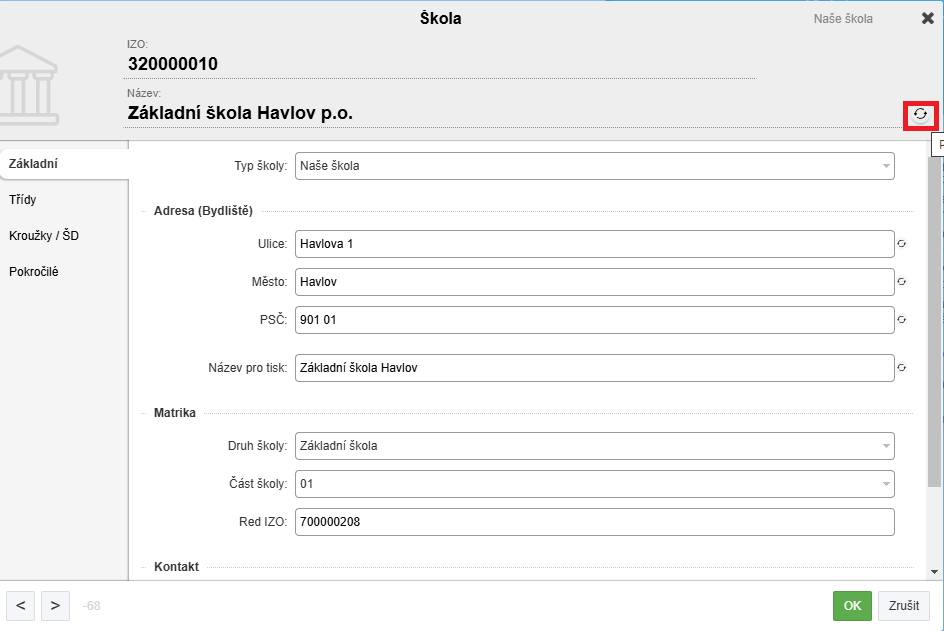Image resolution: width=944 pixels, height=631 pixels.
Task: Click into the Red IZO field
Action: 594,522
